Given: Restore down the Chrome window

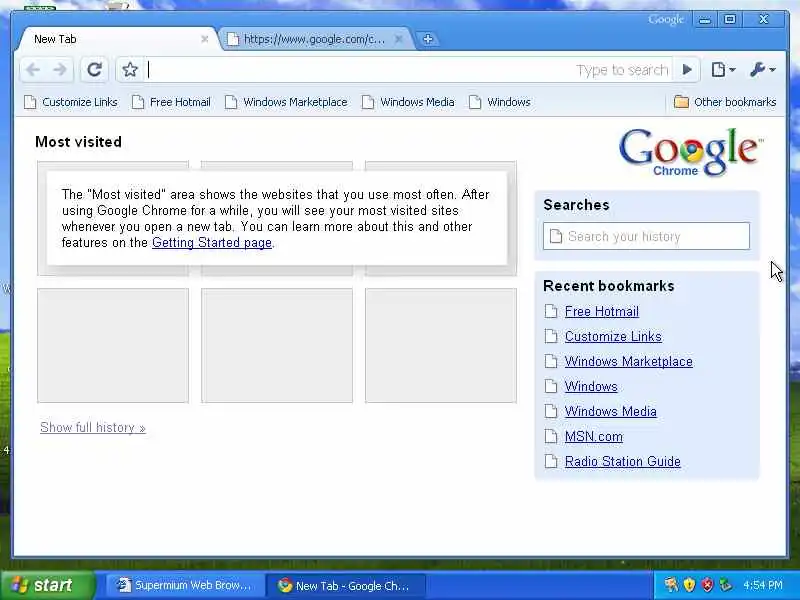Looking at the screenshot, I should point(730,20).
